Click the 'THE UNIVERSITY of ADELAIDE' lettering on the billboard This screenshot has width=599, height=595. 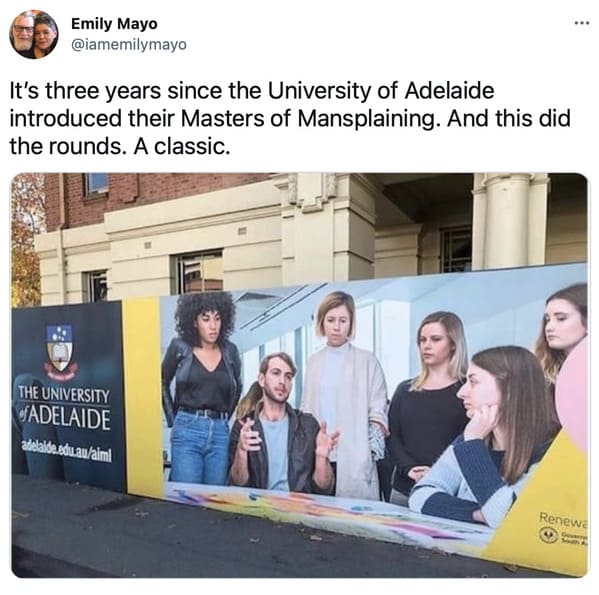click(65, 407)
